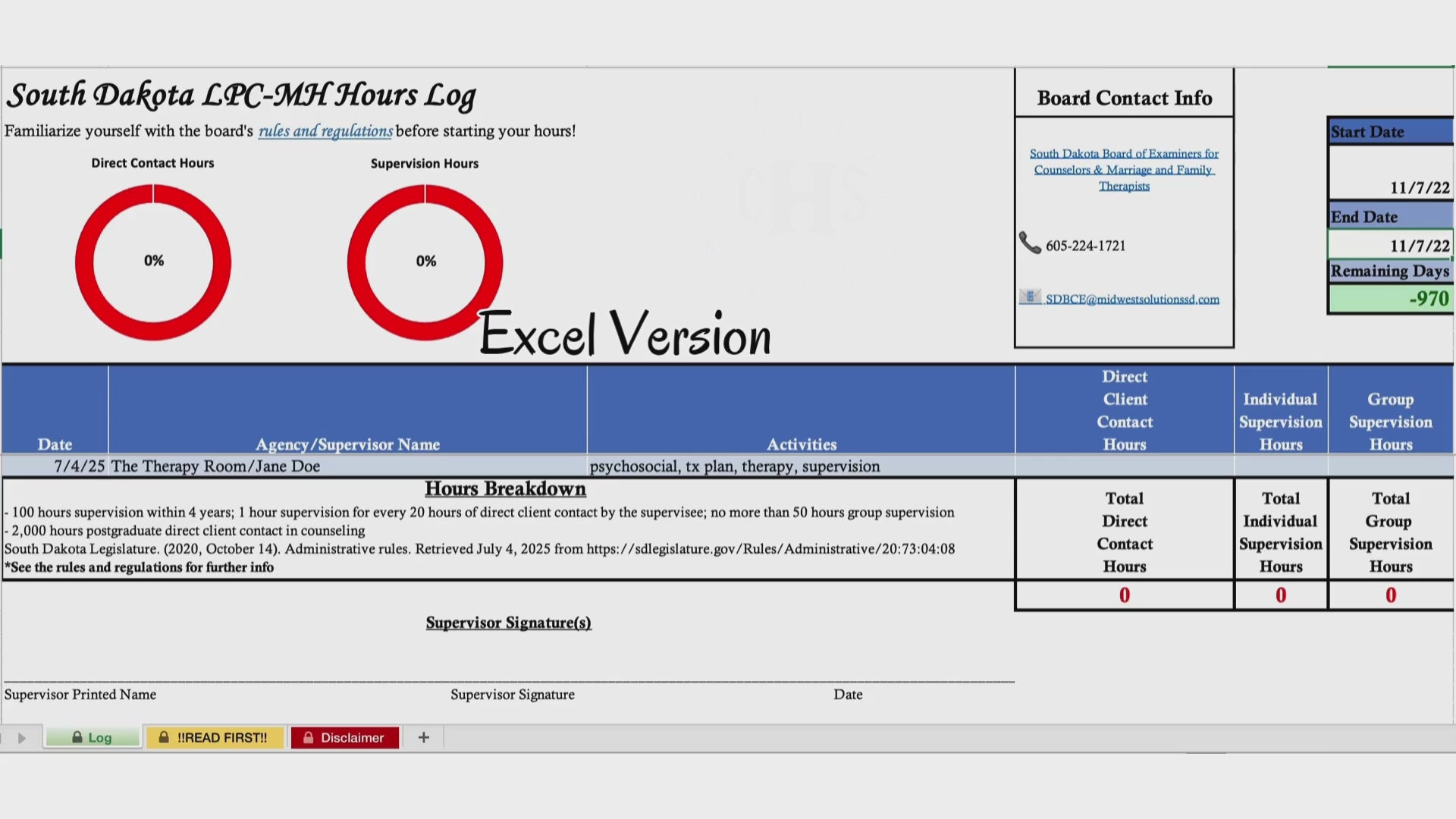Click the lock icon on Log tab
This screenshot has height=819, width=1456.
click(x=77, y=737)
